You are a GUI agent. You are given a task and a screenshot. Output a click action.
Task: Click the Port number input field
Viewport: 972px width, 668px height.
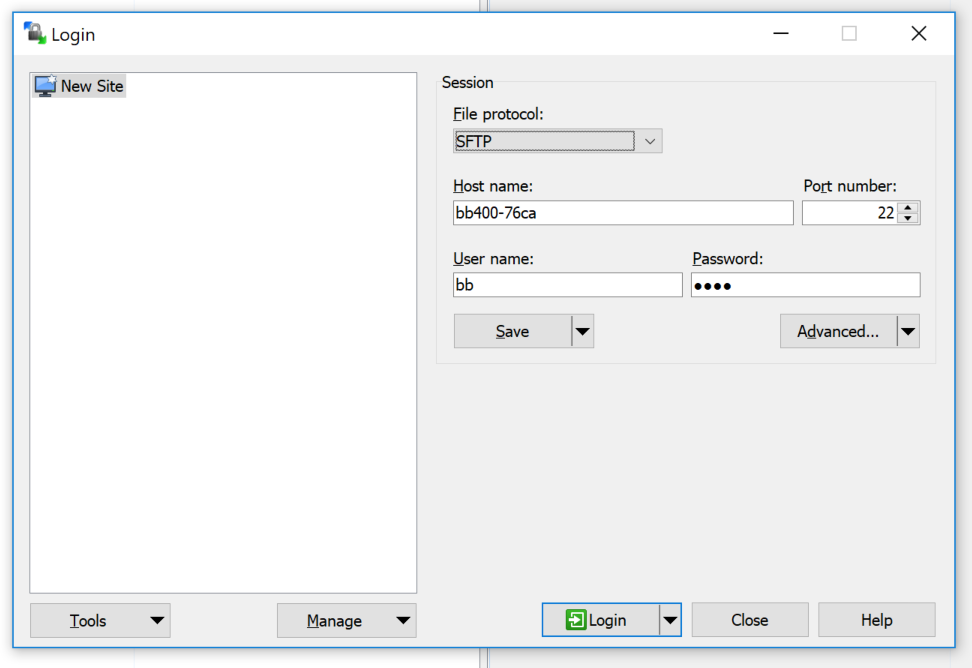849,213
